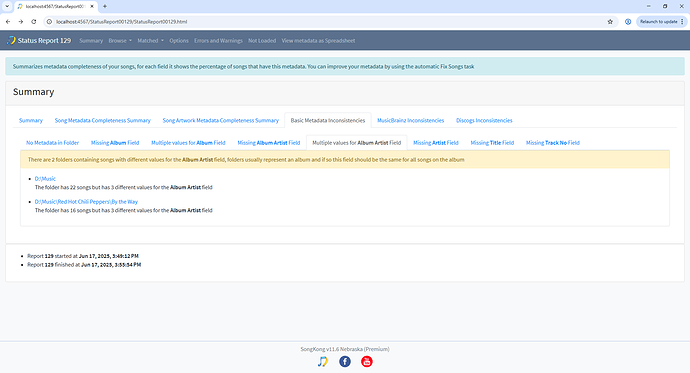Open the SongKong website icon in footer
The height and width of the screenshot is (373, 690).
click(323, 362)
